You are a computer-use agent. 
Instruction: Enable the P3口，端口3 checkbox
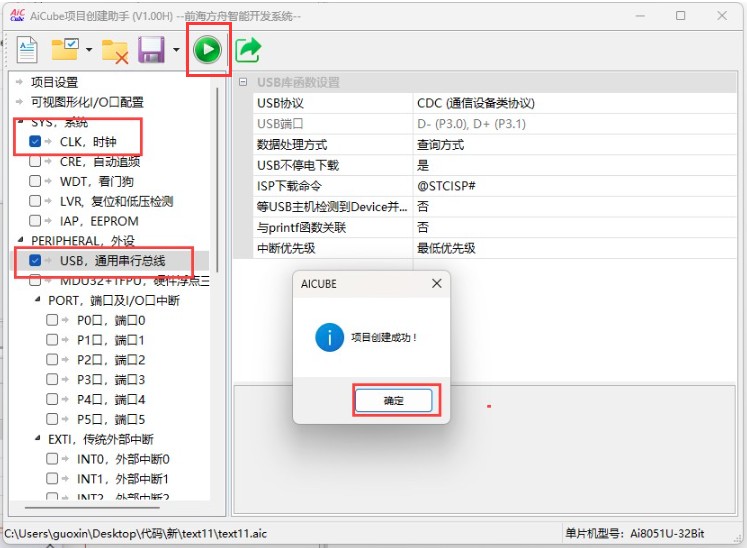(52, 380)
